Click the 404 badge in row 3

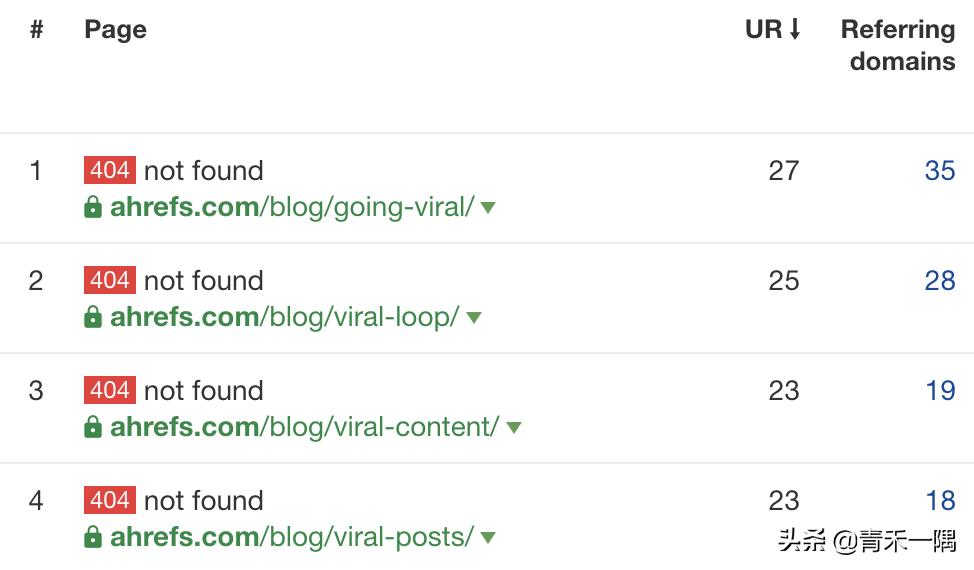[110, 390]
